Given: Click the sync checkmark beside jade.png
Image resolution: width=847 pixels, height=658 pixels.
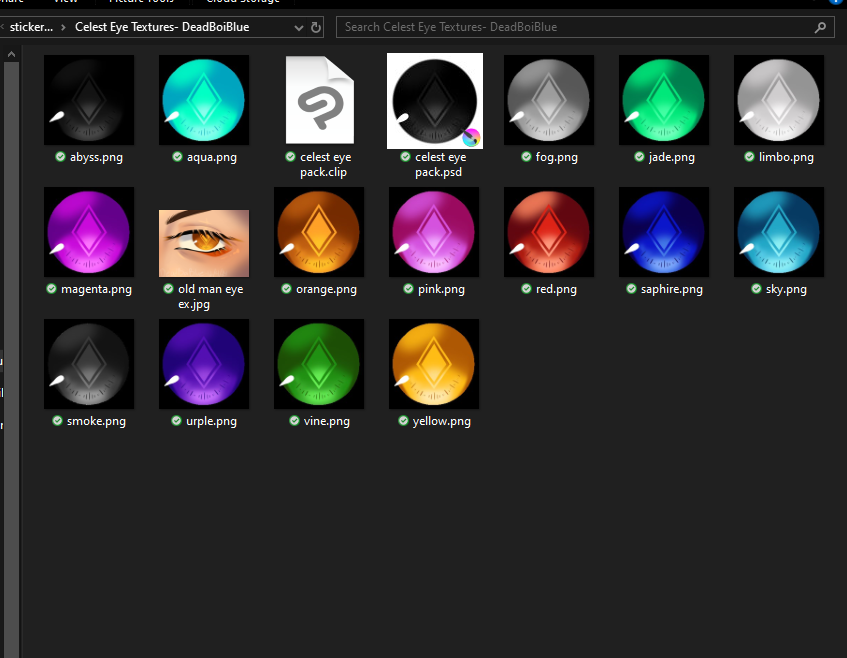Looking at the screenshot, I should (640, 157).
